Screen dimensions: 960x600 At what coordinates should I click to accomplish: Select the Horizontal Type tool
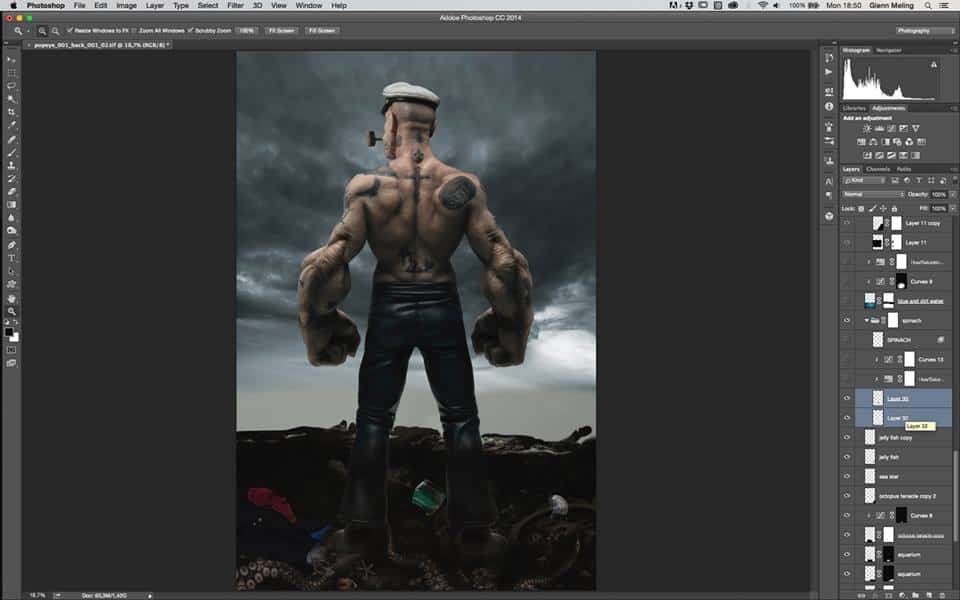click(x=12, y=258)
